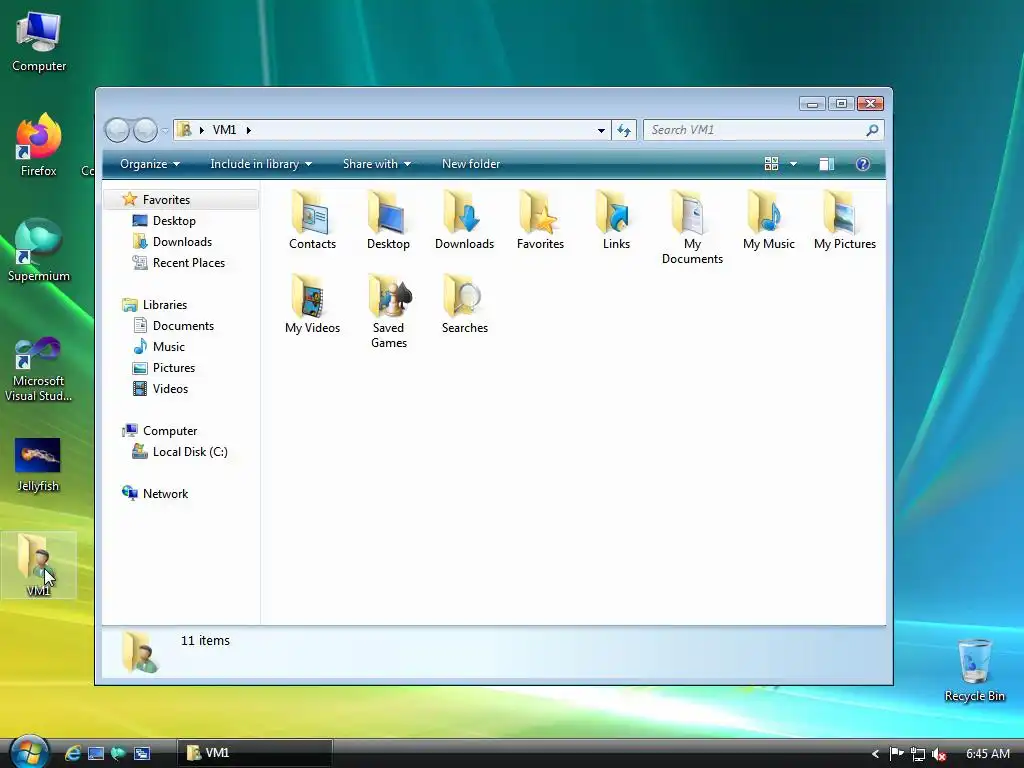Open the Share with menu
The height and width of the screenshot is (768, 1024).
click(377, 164)
